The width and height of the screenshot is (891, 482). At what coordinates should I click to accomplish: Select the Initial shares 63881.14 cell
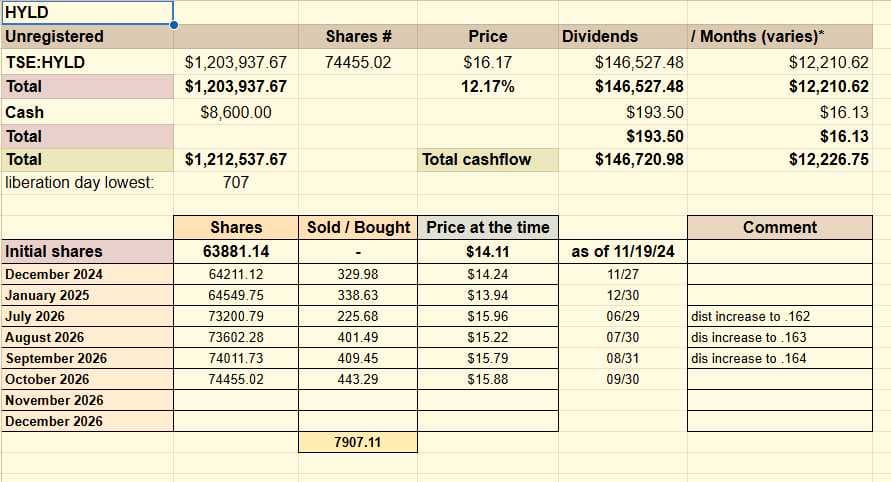236,251
